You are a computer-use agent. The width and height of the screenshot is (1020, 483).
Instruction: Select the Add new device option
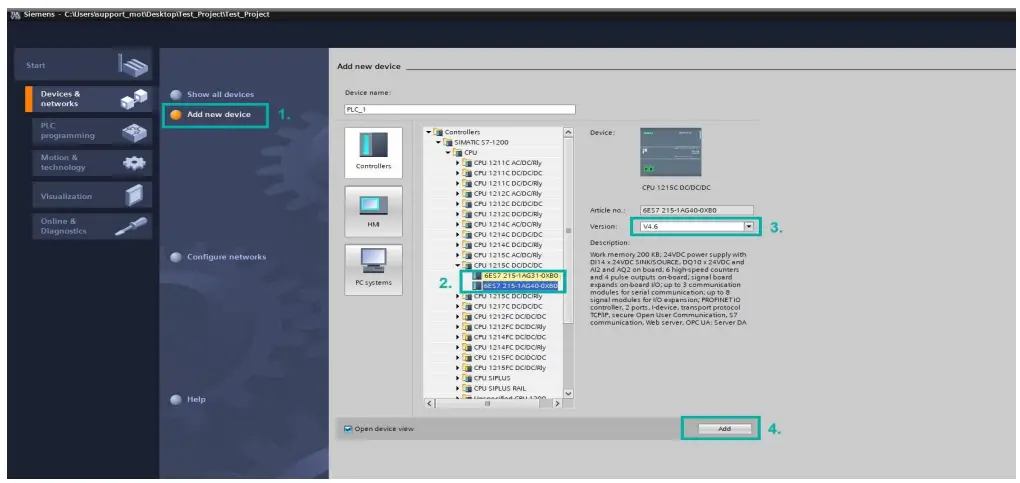(x=211, y=115)
